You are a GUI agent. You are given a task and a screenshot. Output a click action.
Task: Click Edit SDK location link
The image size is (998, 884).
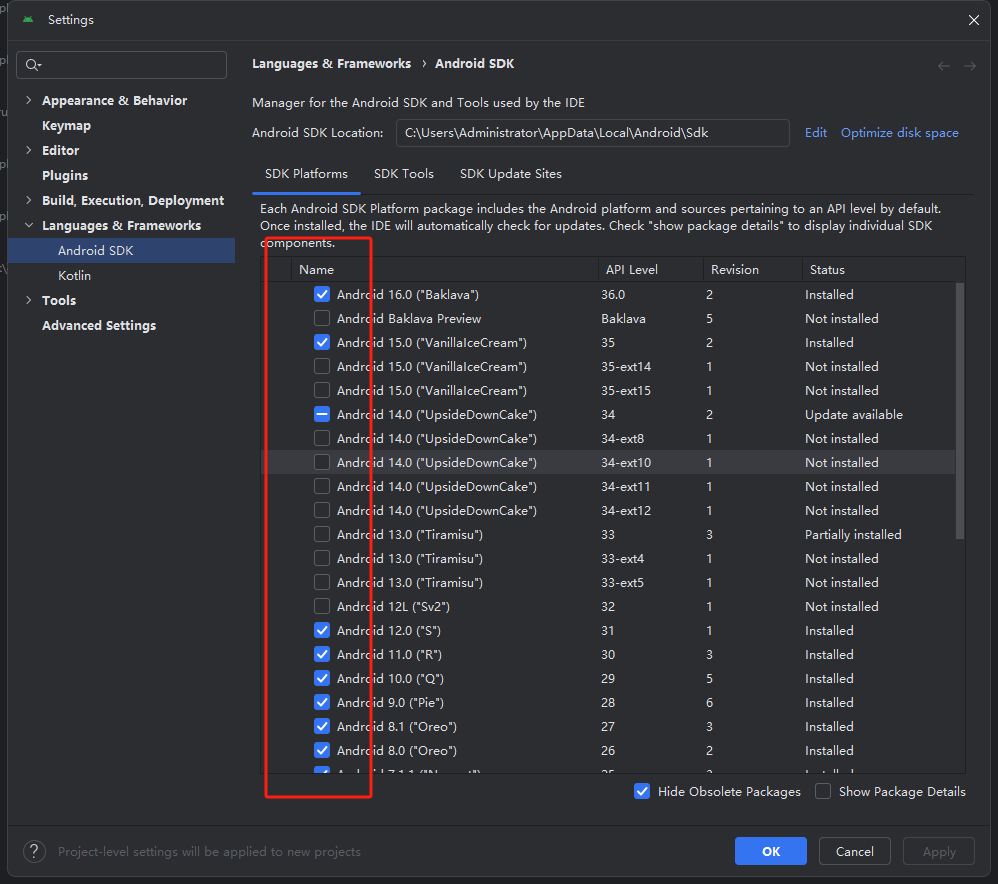pos(815,132)
